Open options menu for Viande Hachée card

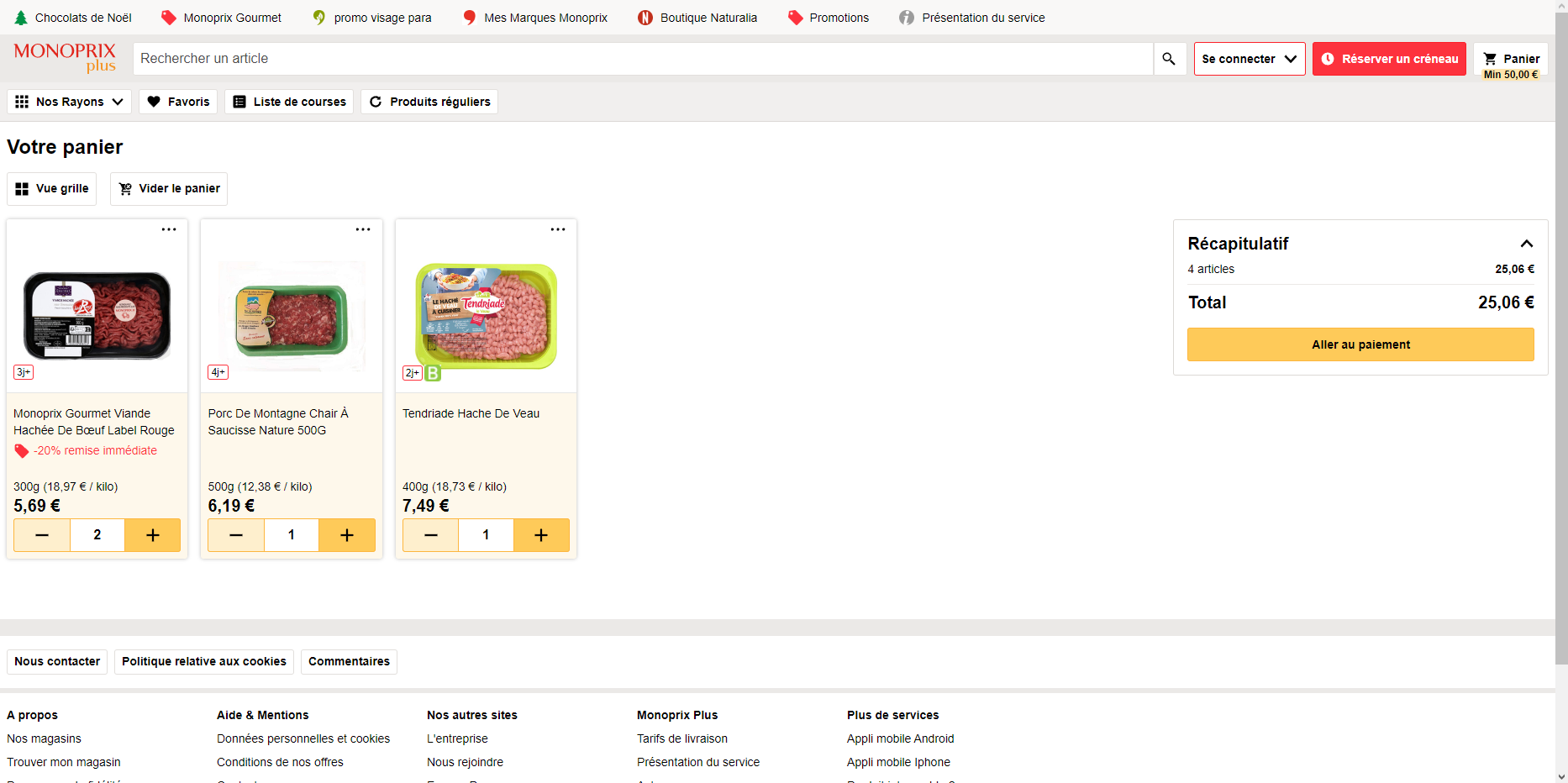[x=169, y=229]
